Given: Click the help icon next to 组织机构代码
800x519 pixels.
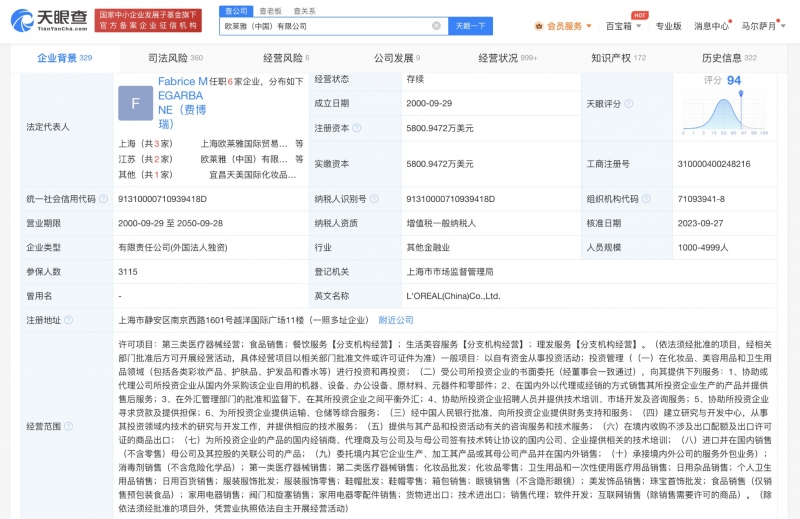Looking at the screenshot, I should (646, 199).
